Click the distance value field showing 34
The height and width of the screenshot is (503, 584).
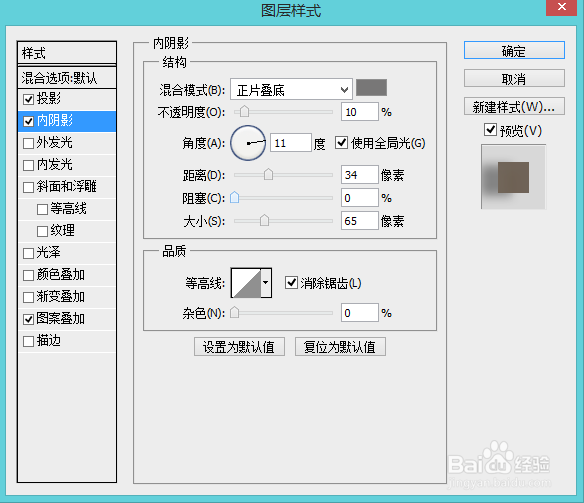click(x=360, y=175)
